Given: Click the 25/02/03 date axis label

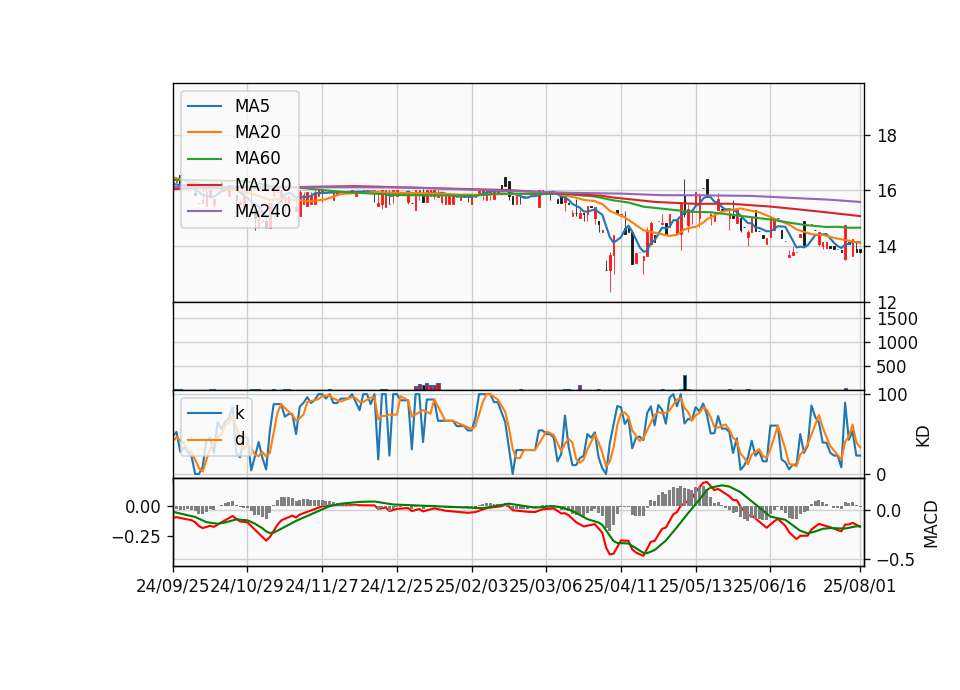Looking at the screenshot, I should [x=471, y=586].
